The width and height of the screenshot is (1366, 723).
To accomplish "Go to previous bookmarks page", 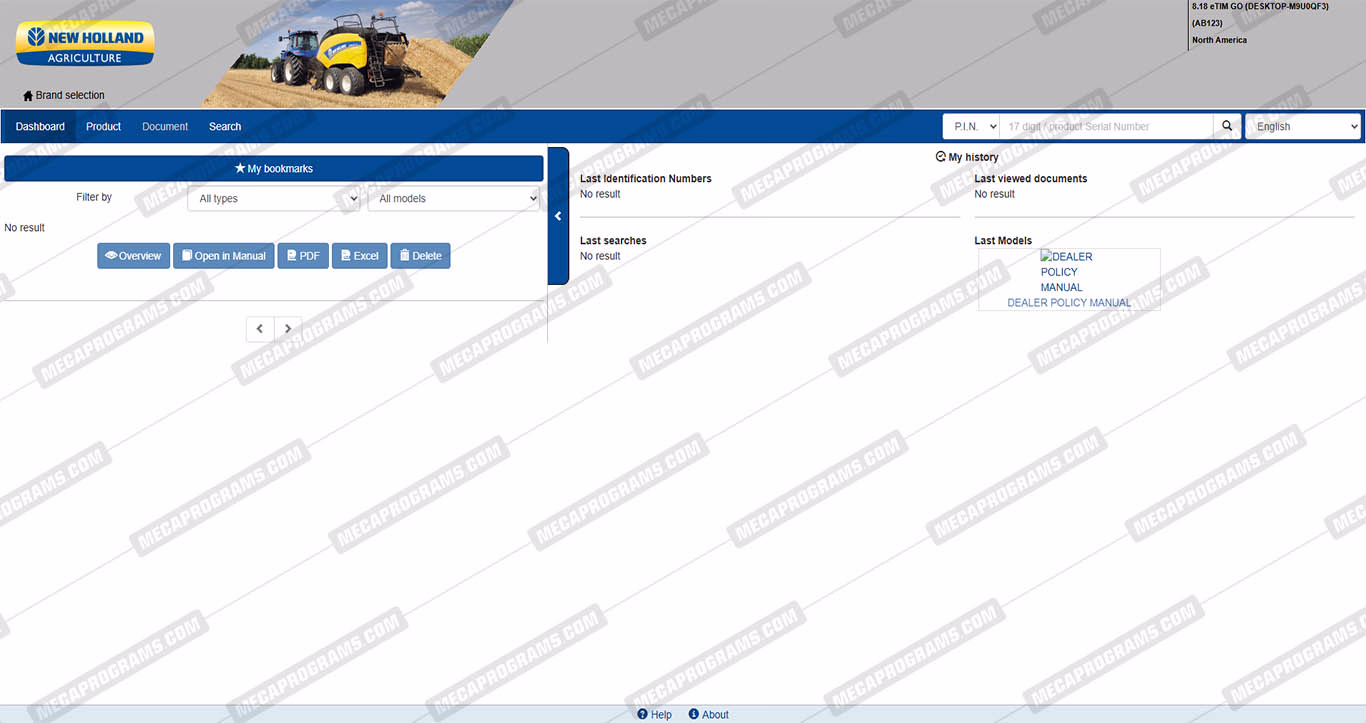I will point(260,329).
